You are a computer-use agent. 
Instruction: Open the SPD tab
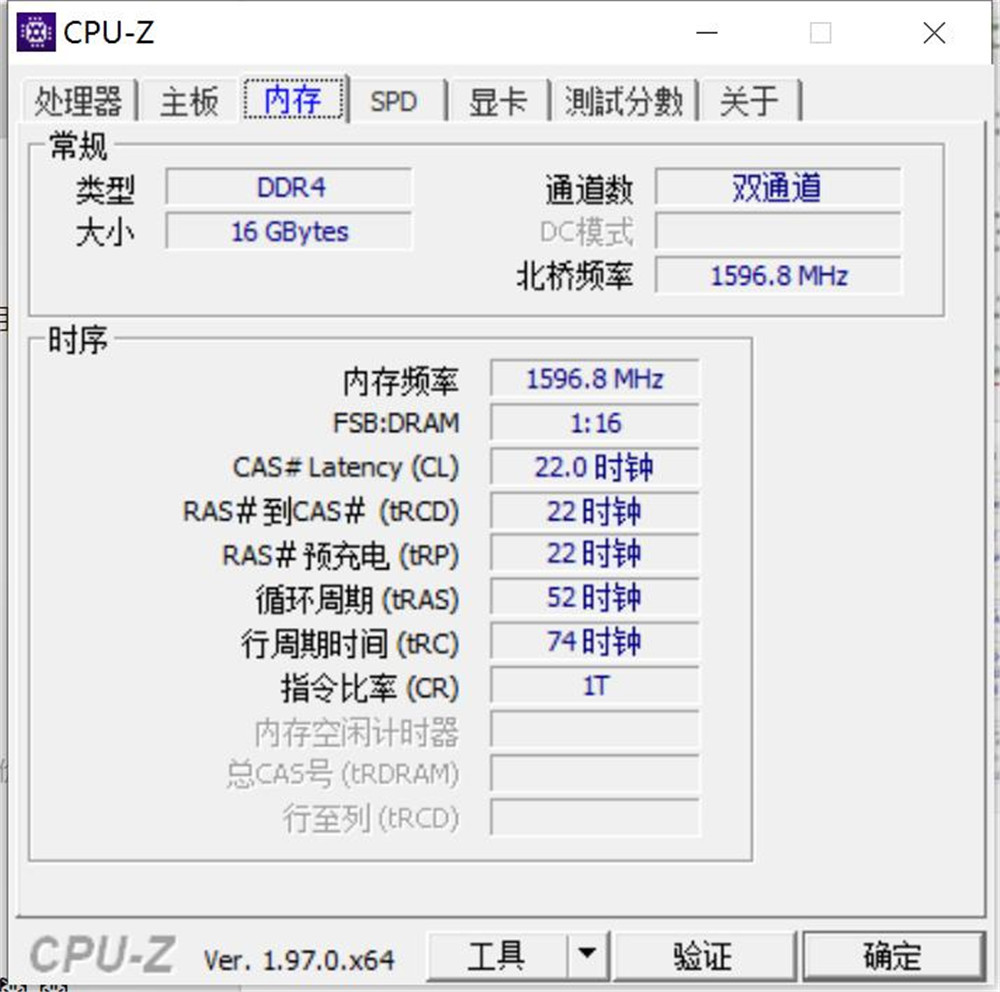[395, 101]
